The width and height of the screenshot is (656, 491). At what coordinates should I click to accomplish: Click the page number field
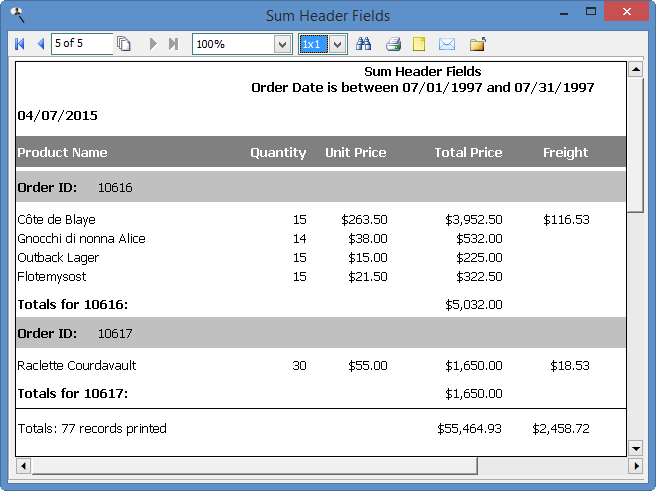pos(80,44)
